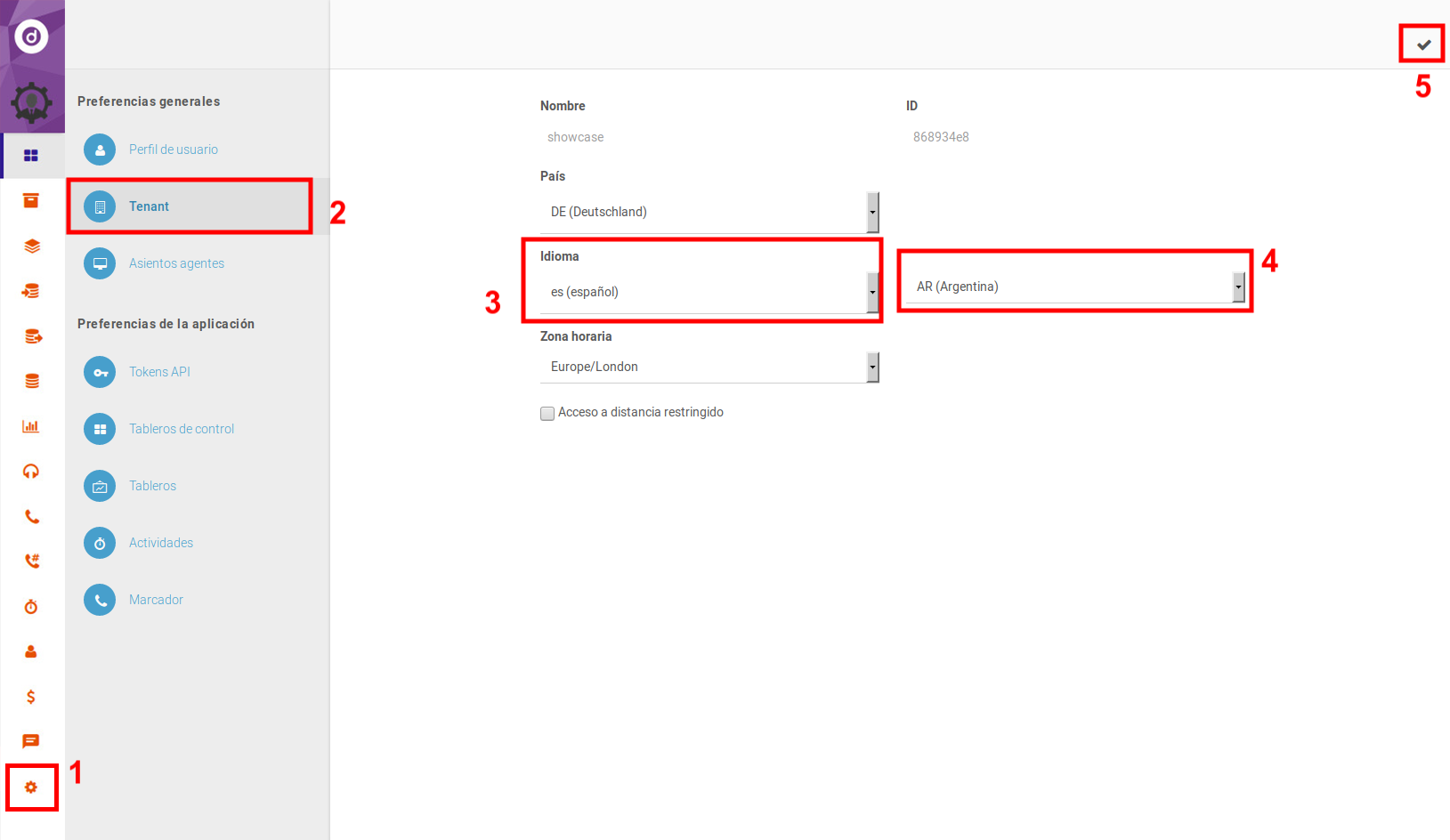Viewport: 1450px width, 840px height.
Task: Open the dashboard grid icon in sidebar
Action: (x=32, y=155)
